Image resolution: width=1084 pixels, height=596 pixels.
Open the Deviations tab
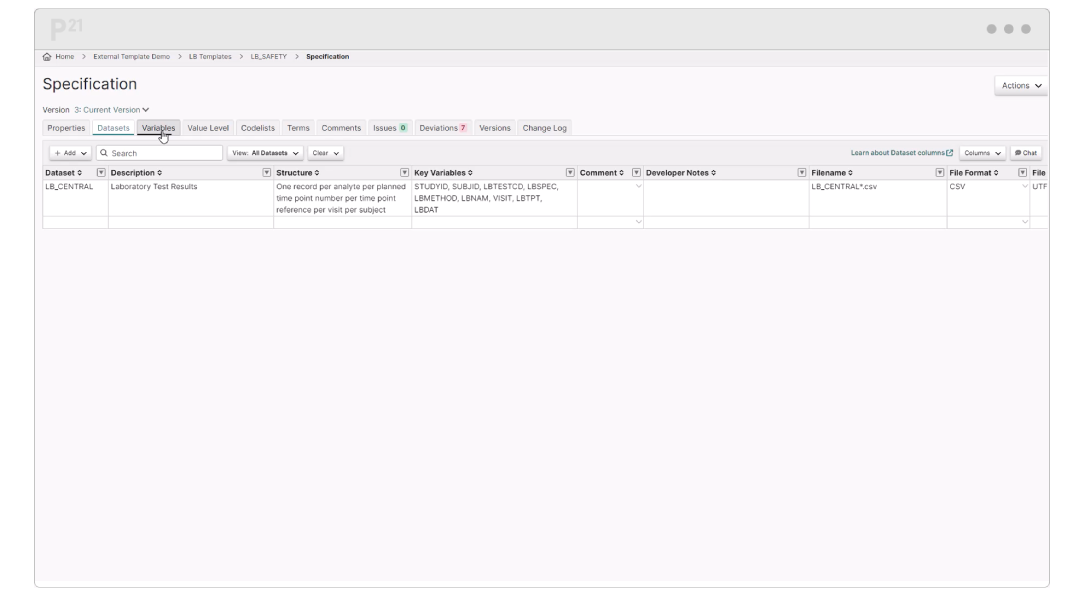point(442,128)
